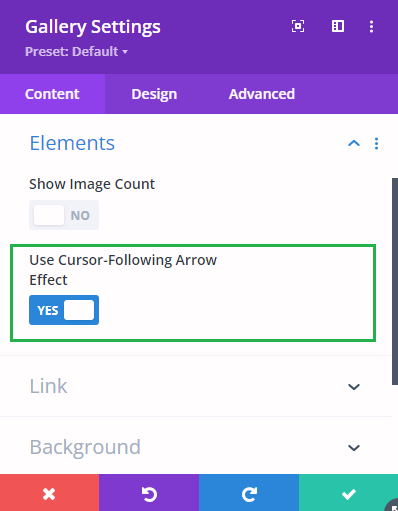Discard changes with the red X button
This screenshot has width=398, height=511.
[49, 493]
